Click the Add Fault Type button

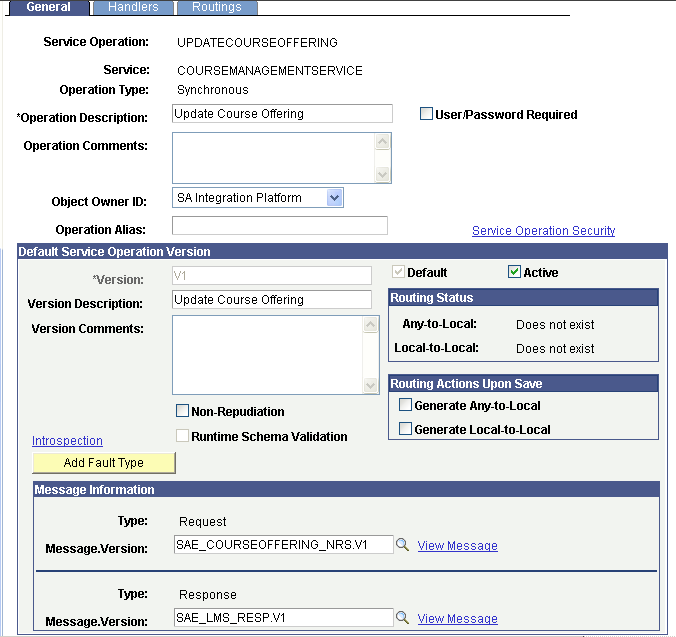[104, 463]
